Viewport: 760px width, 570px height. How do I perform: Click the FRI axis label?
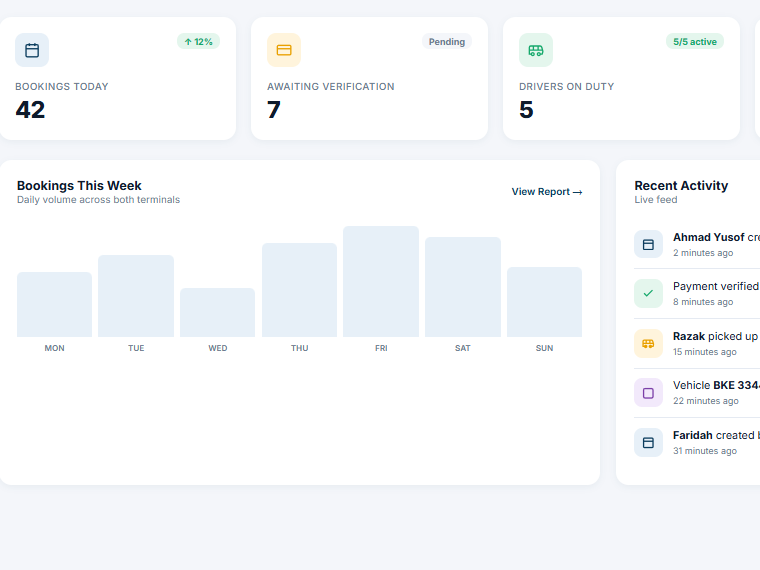pos(381,348)
